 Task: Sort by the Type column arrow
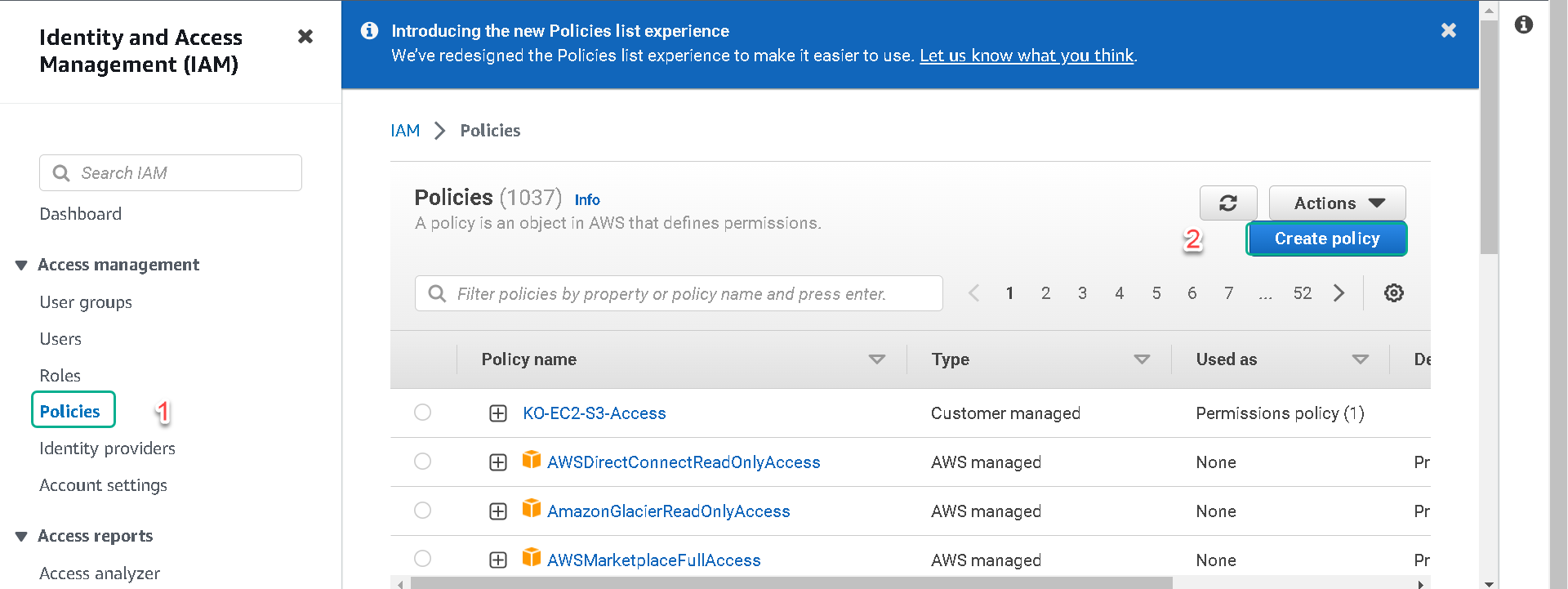(x=1142, y=359)
